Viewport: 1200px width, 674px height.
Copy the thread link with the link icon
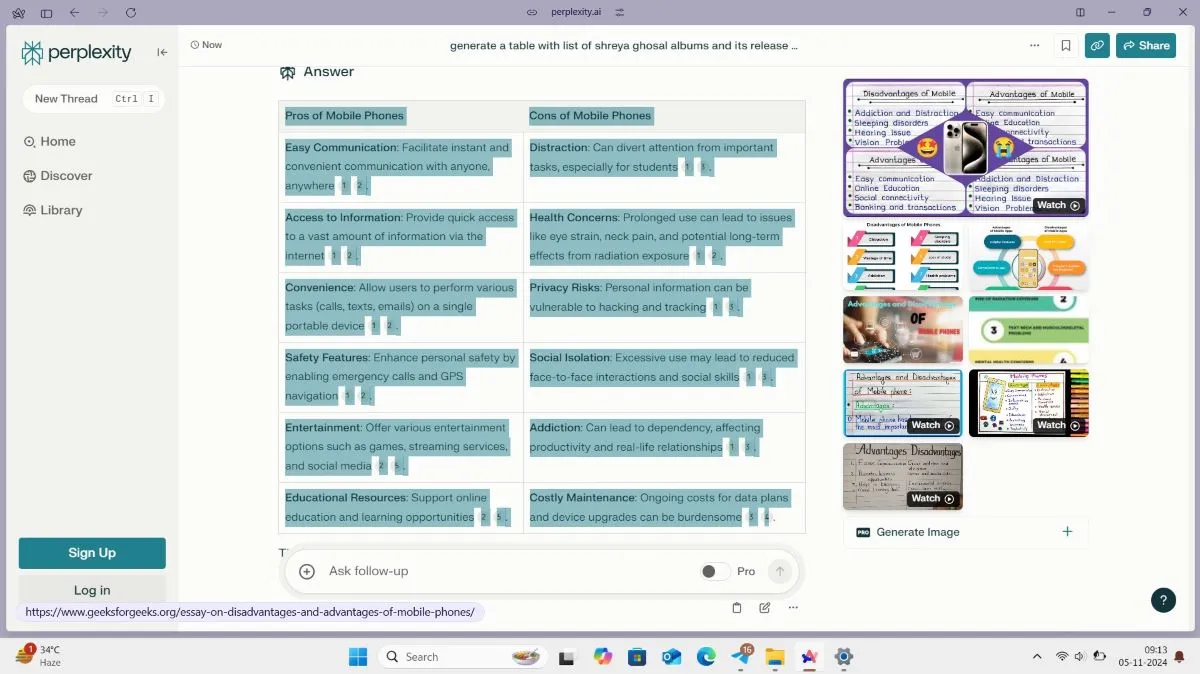click(x=1097, y=45)
